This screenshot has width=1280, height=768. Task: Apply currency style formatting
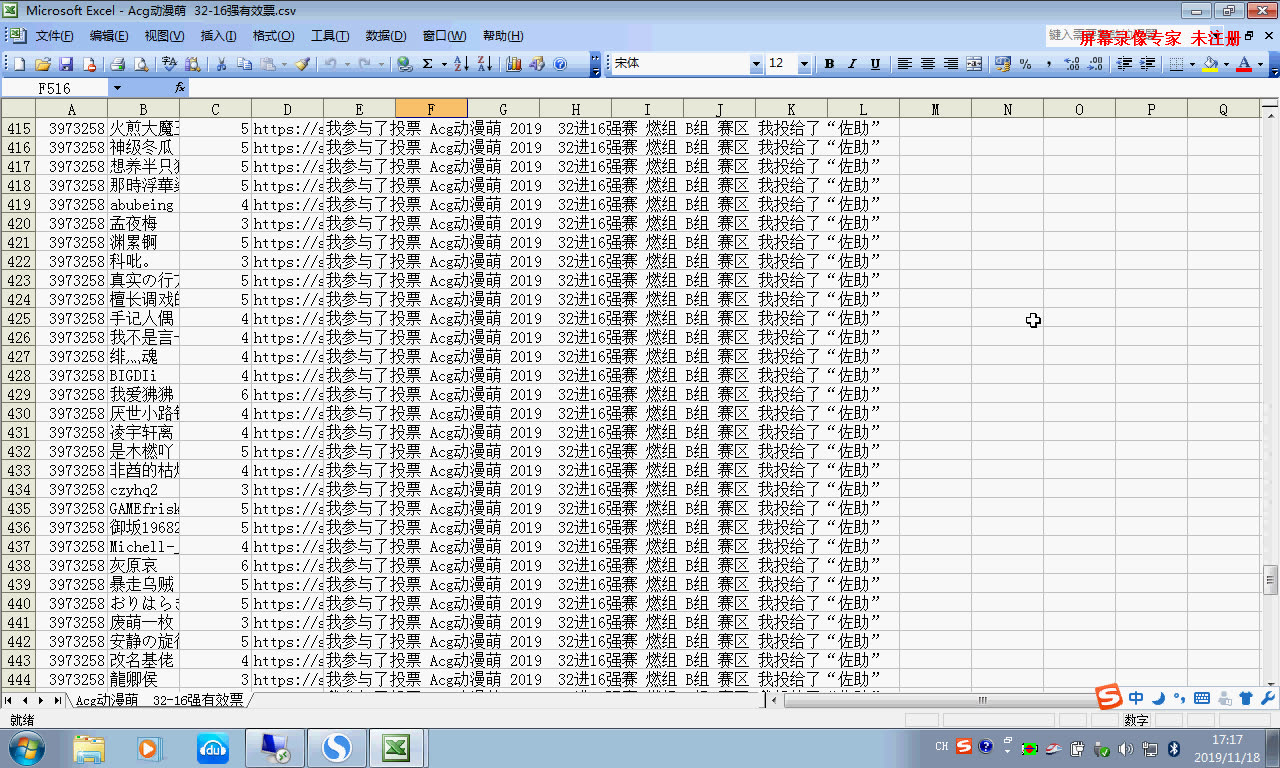(1003, 64)
